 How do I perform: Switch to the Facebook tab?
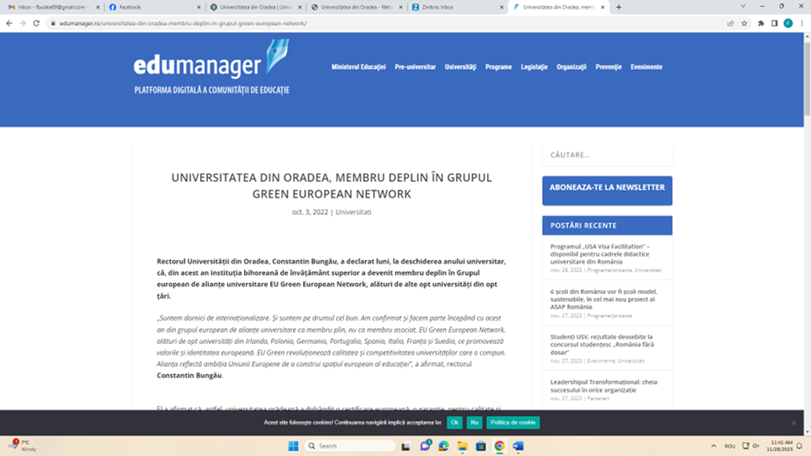150,7
